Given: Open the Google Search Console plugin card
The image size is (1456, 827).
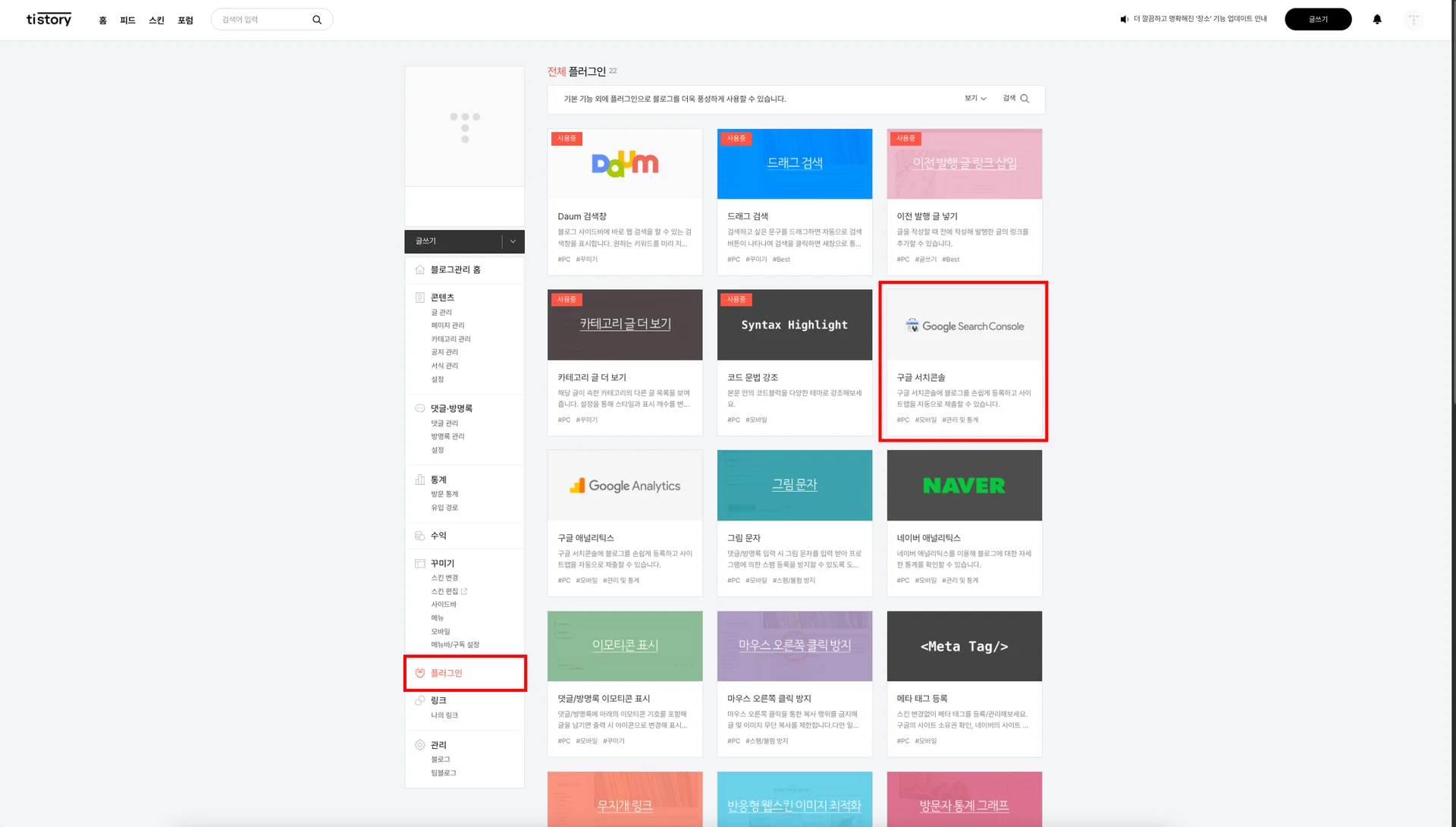Looking at the screenshot, I should 965,363.
